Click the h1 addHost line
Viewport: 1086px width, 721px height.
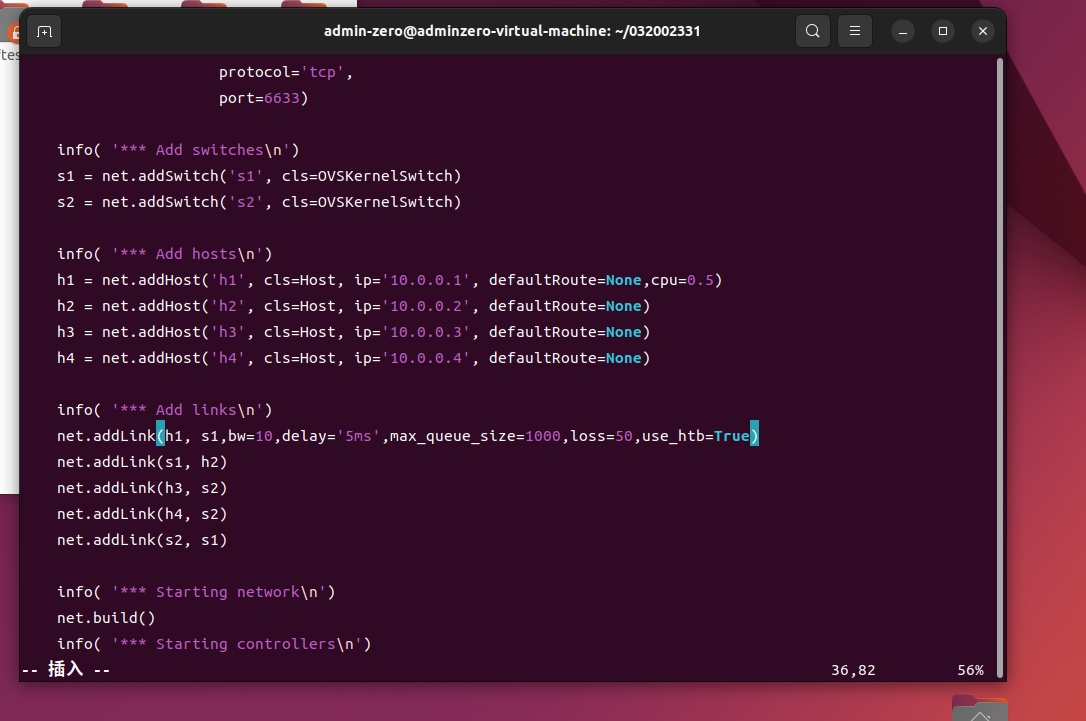[389, 280]
